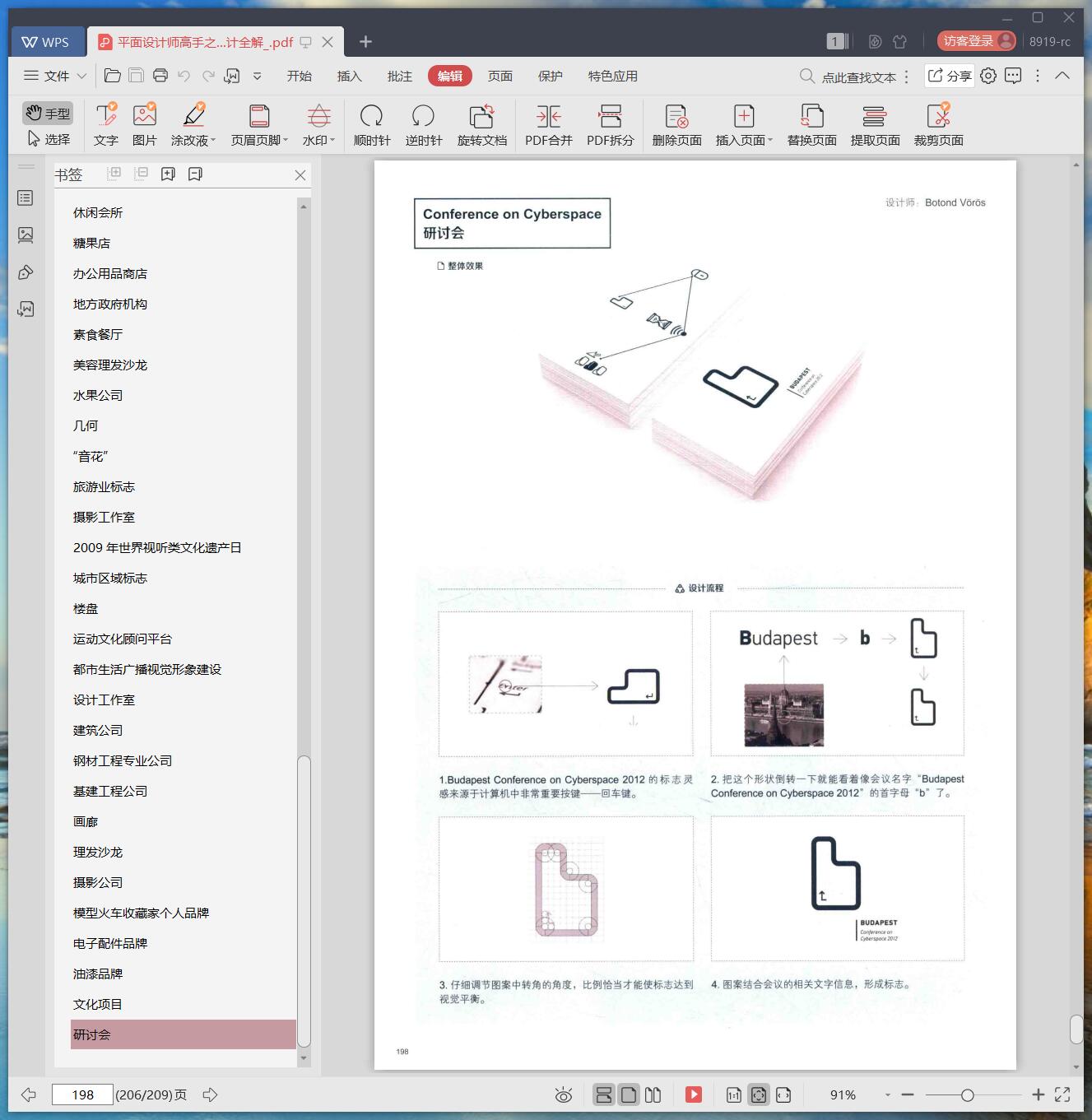Select the Hand tool (手型)
The image size is (1092, 1120).
(48, 113)
